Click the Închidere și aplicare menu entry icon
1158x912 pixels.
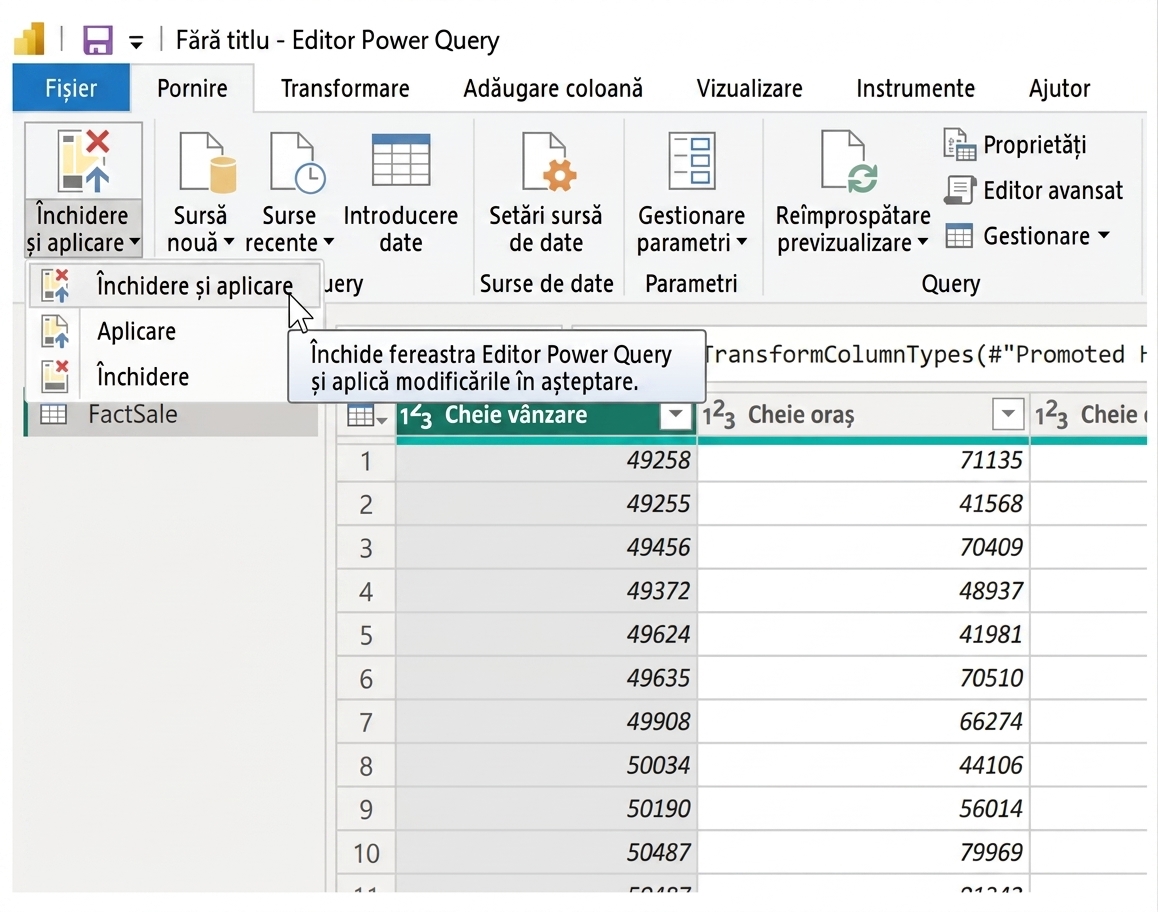pos(55,286)
